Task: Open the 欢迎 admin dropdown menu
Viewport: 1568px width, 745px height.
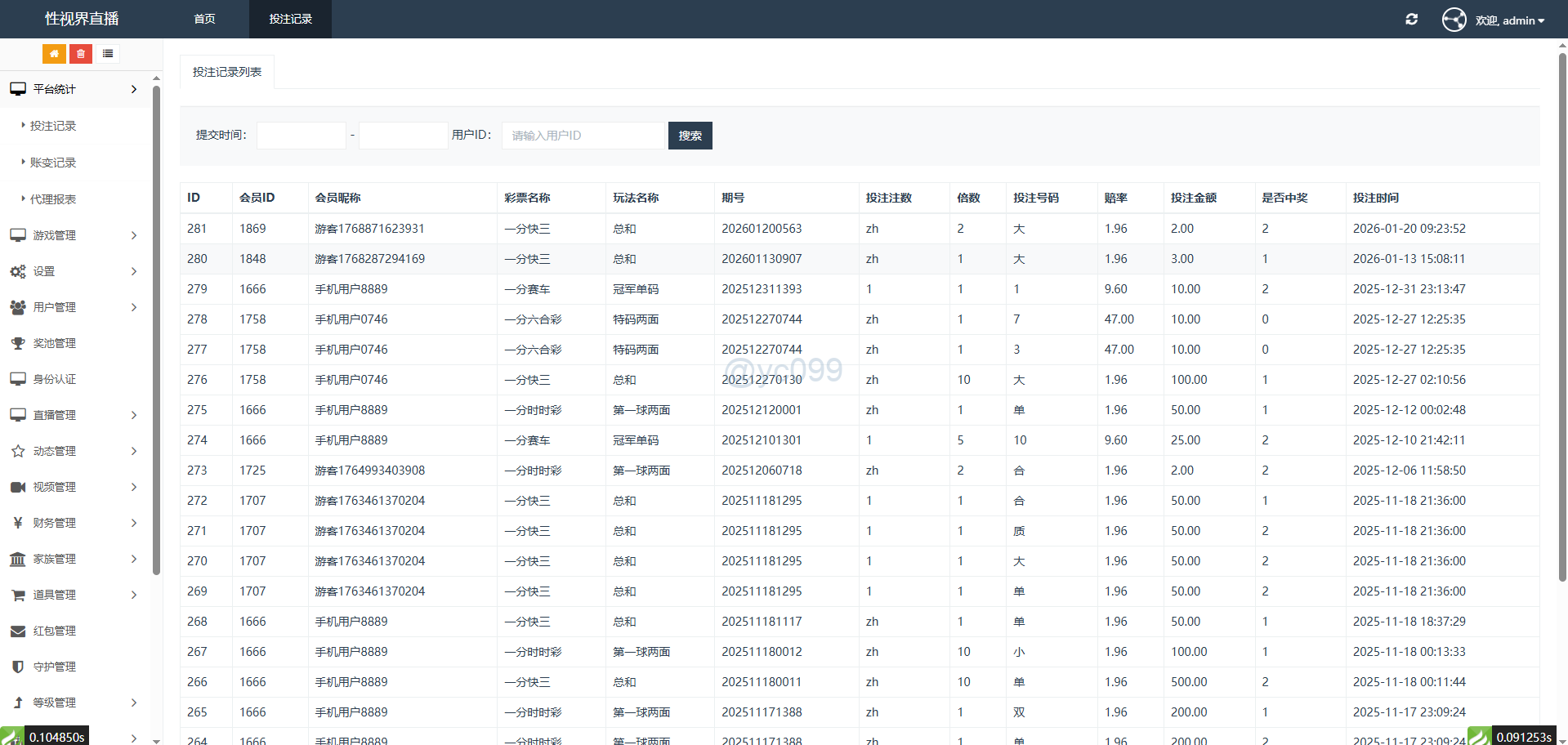Action: point(1509,20)
